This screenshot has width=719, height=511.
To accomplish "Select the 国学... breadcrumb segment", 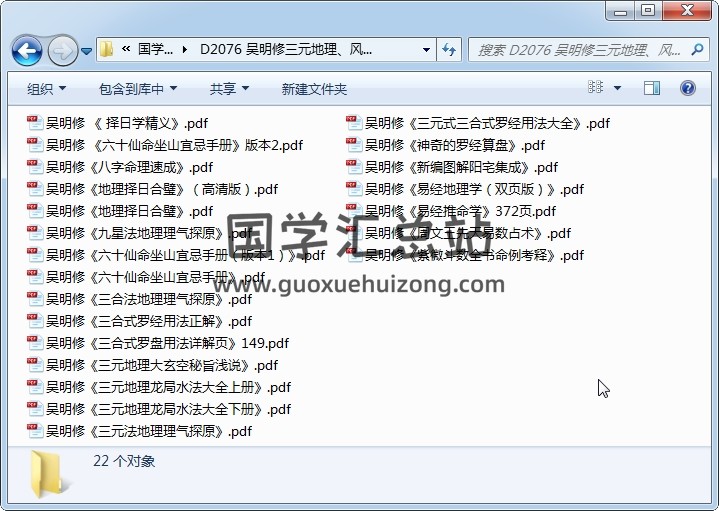I will pos(155,49).
